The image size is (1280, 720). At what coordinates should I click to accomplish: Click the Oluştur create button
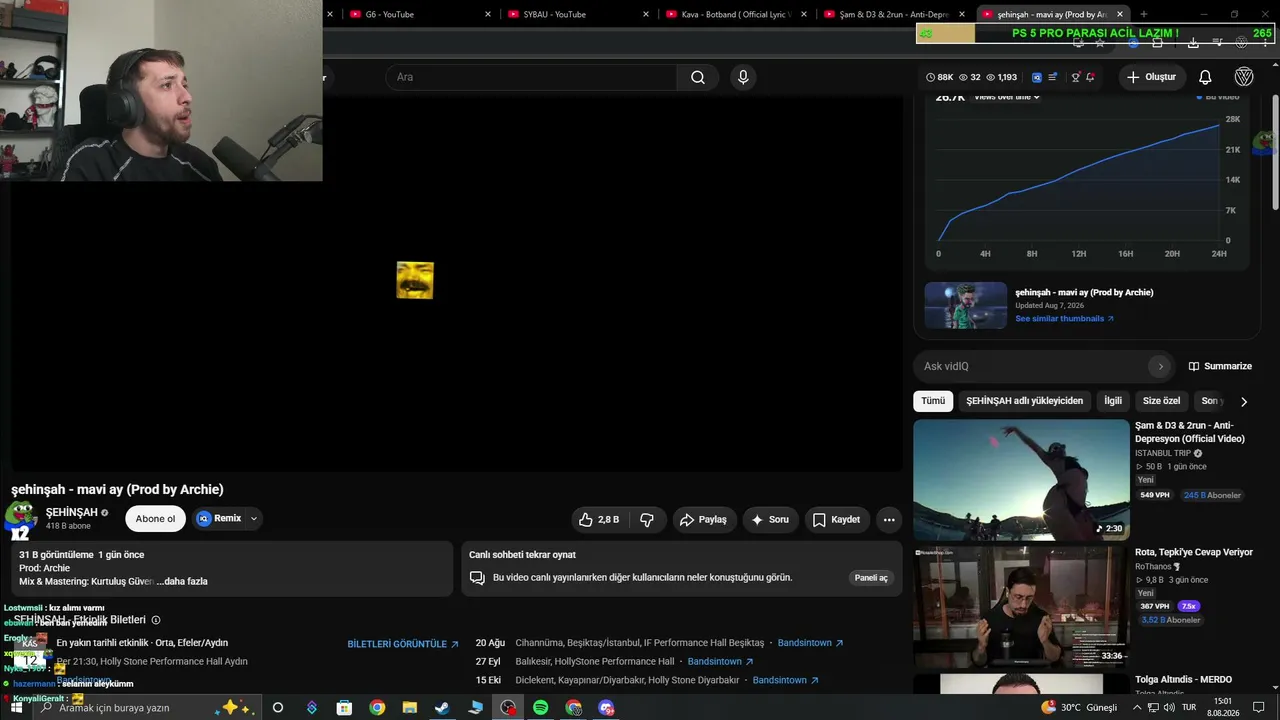click(1151, 77)
